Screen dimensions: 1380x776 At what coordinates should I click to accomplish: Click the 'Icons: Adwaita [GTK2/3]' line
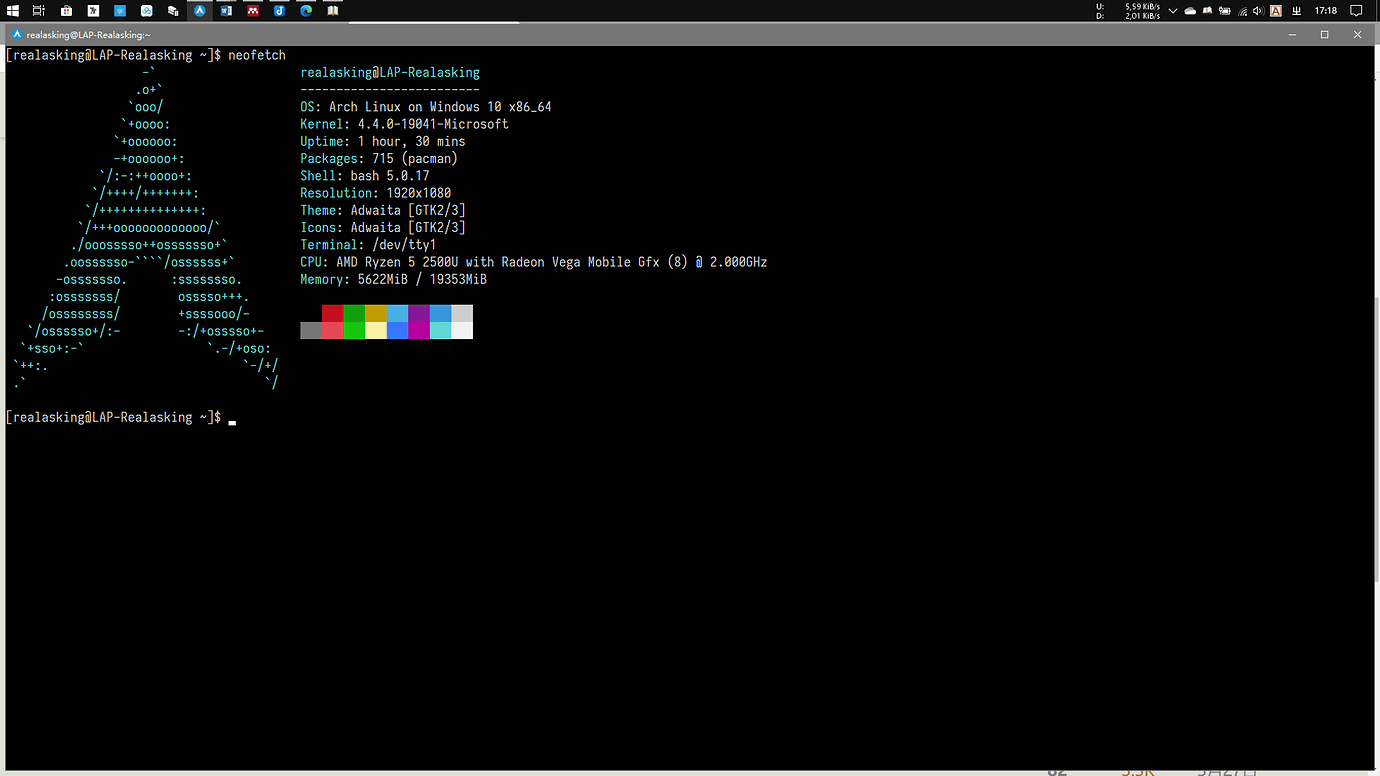[383, 227]
